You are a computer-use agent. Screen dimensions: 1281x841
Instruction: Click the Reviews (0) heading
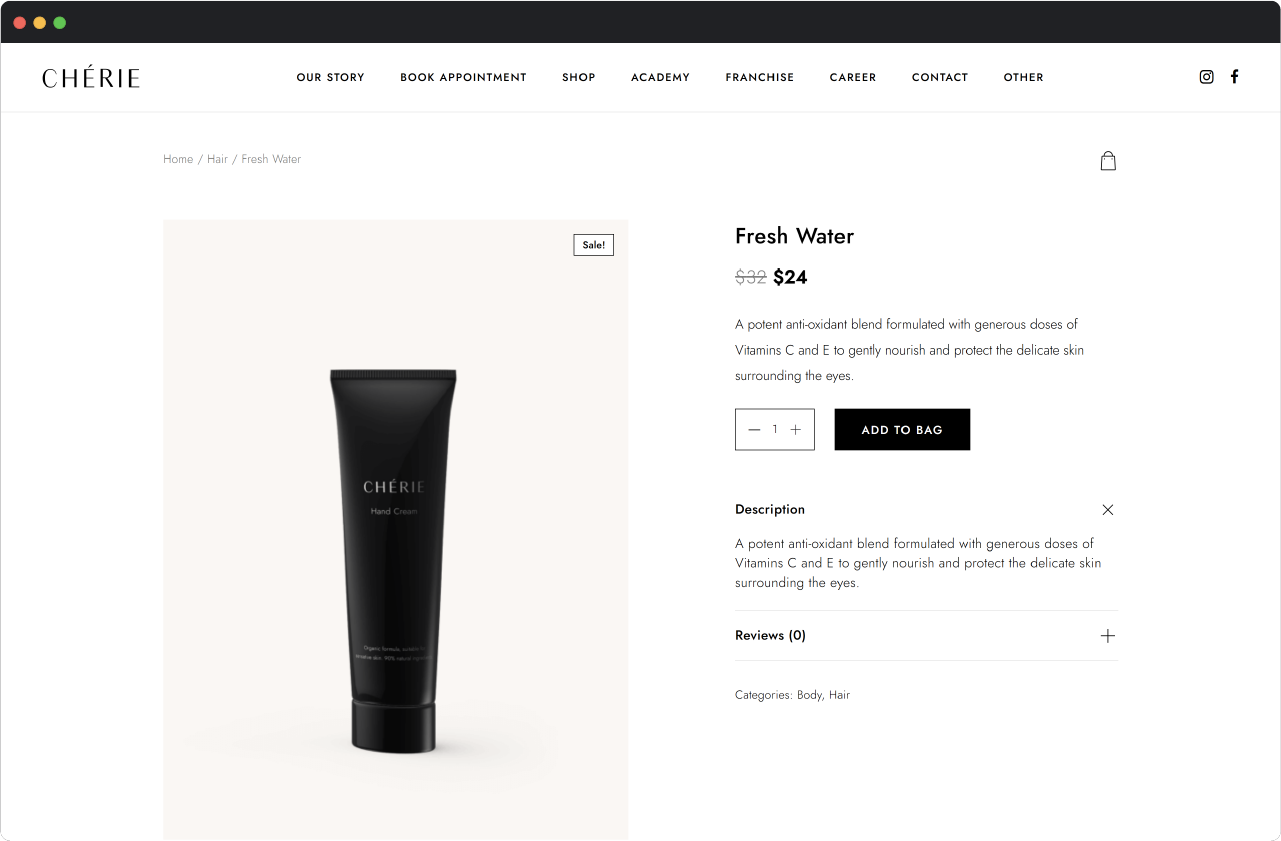(770, 635)
